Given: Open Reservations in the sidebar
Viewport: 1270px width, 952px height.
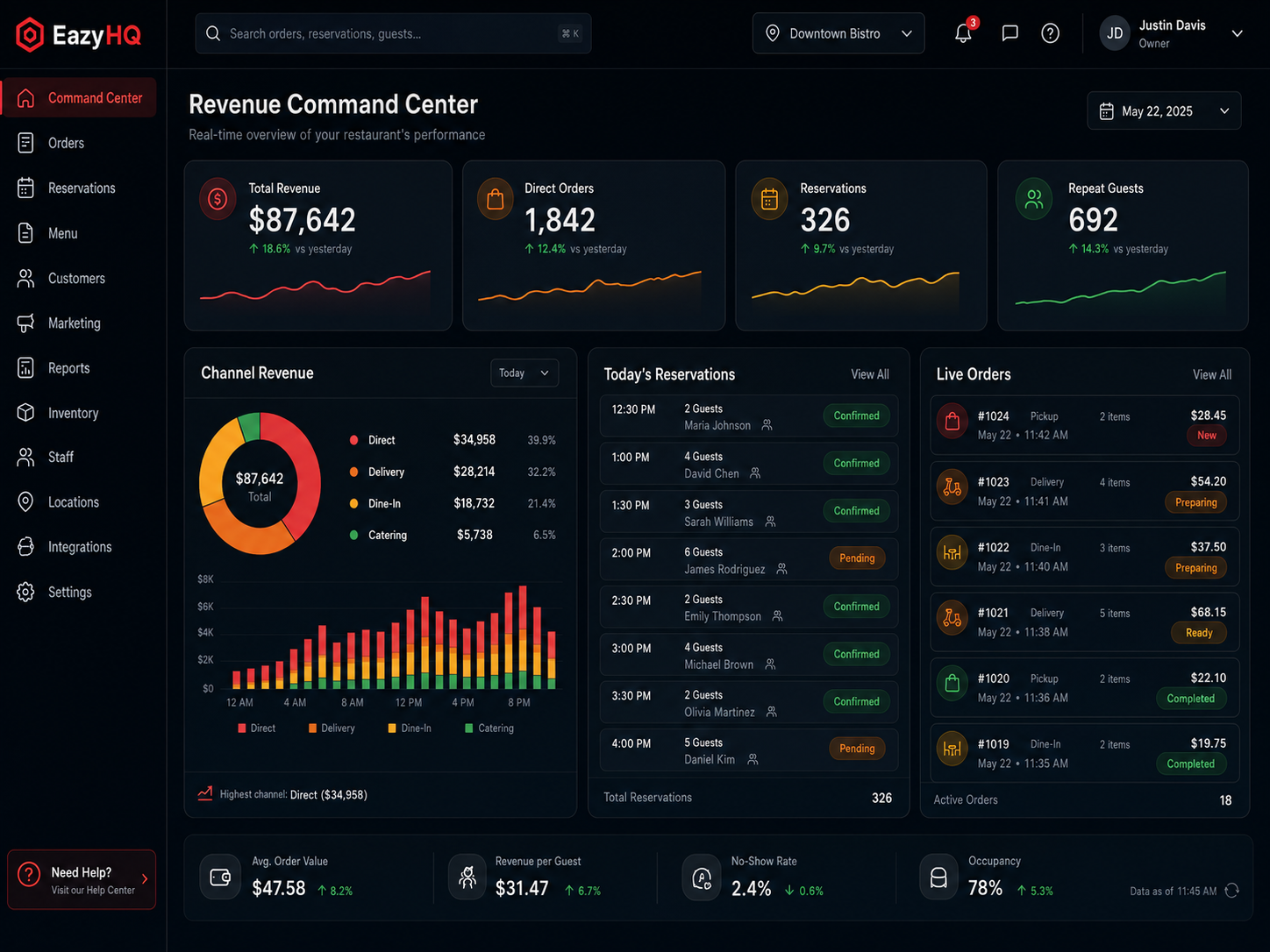Looking at the screenshot, I should 79,188.
